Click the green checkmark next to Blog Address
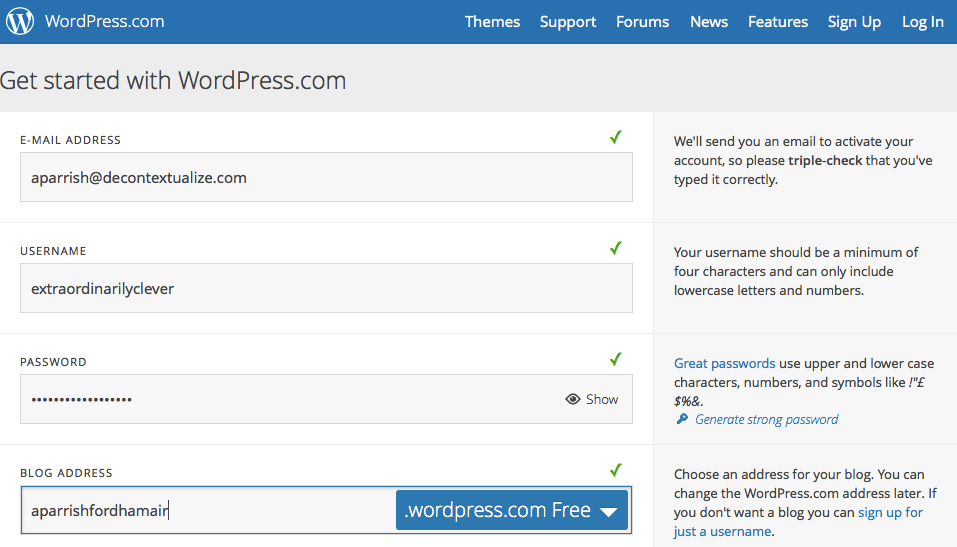Screen dimensions: 957x547 click(616, 471)
